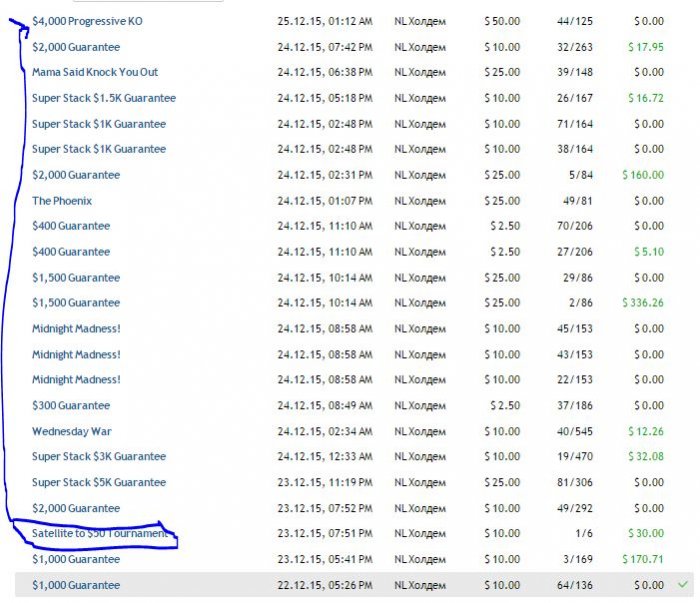Click NL Холдем in The Phoenix row
Viewport: 700px width, 603px height.
click(420, 201)
